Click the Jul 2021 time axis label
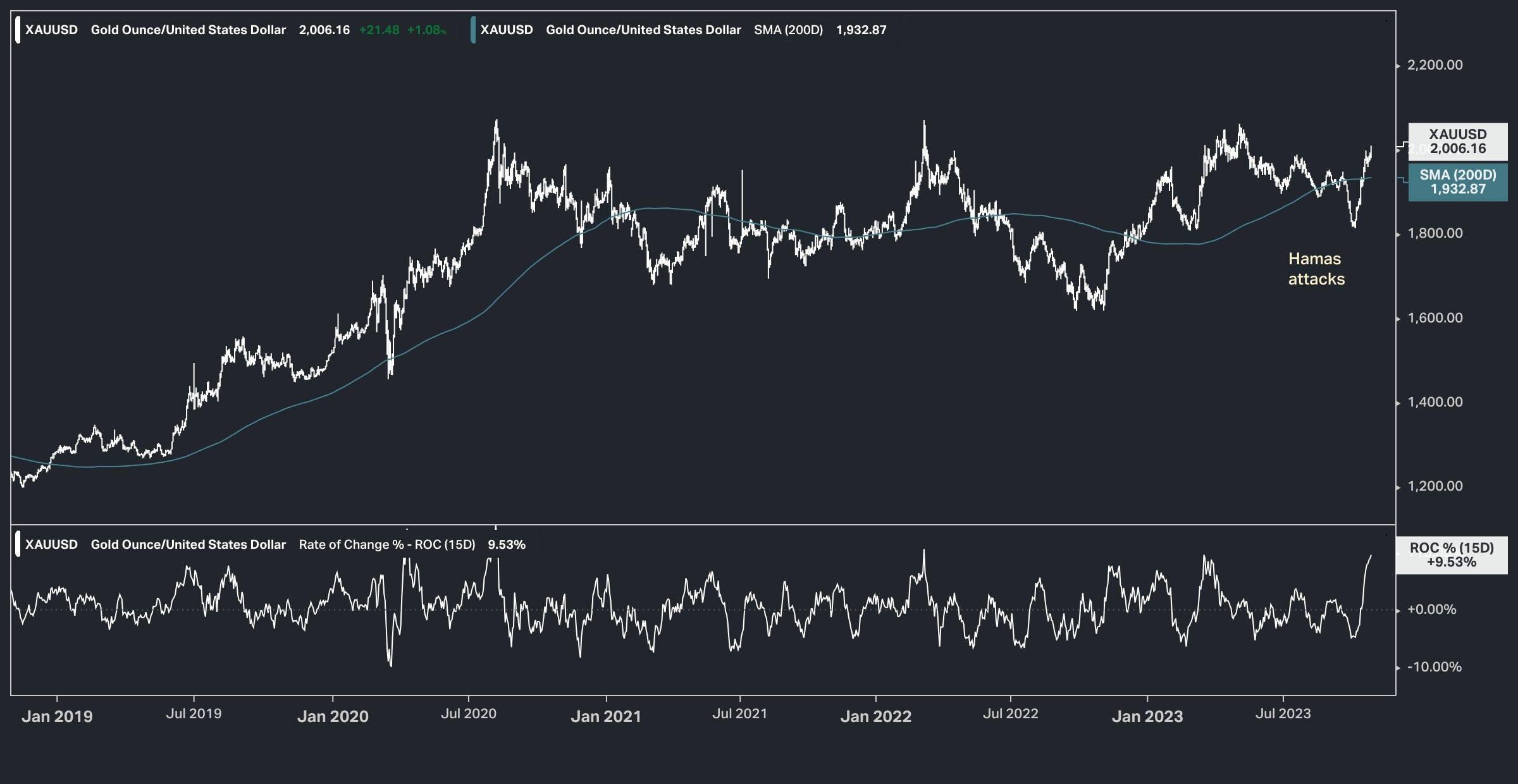The height and width of the screenshot is (784, 1518). click(740, 714)
